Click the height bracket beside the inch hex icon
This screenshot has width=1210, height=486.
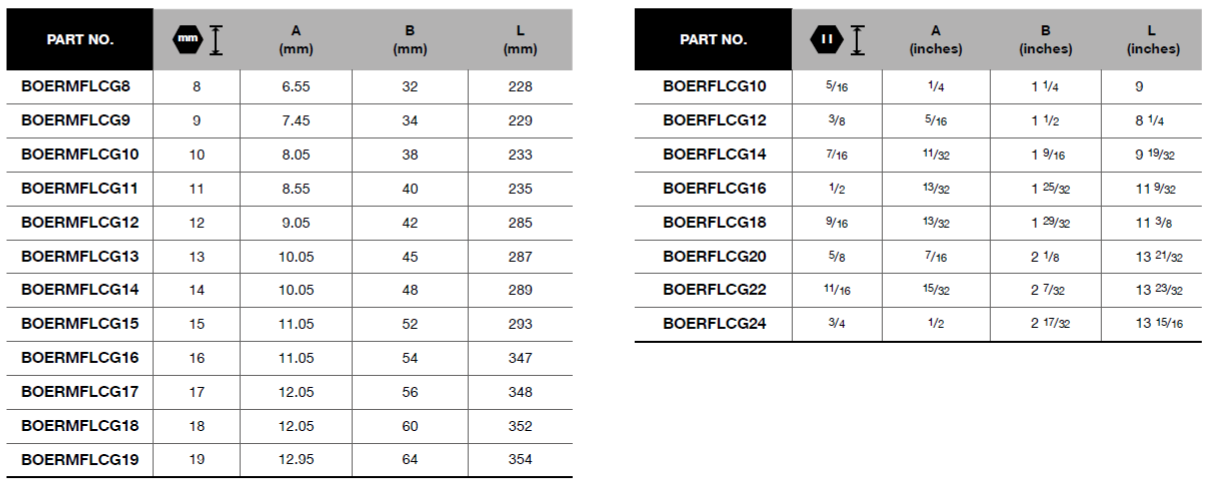(x=856, y=40)
